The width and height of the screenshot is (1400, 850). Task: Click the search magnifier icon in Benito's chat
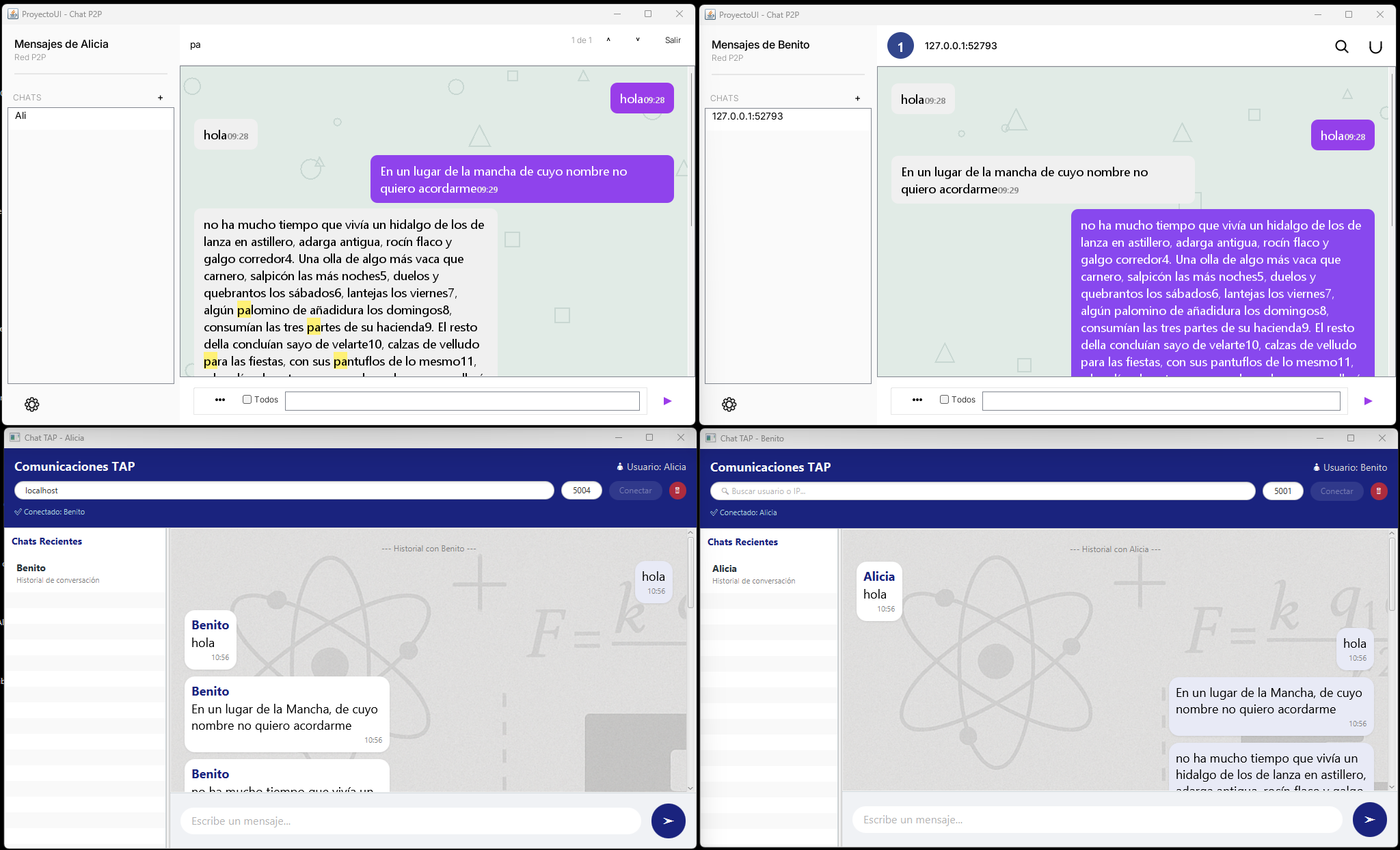coord(1341,46)
